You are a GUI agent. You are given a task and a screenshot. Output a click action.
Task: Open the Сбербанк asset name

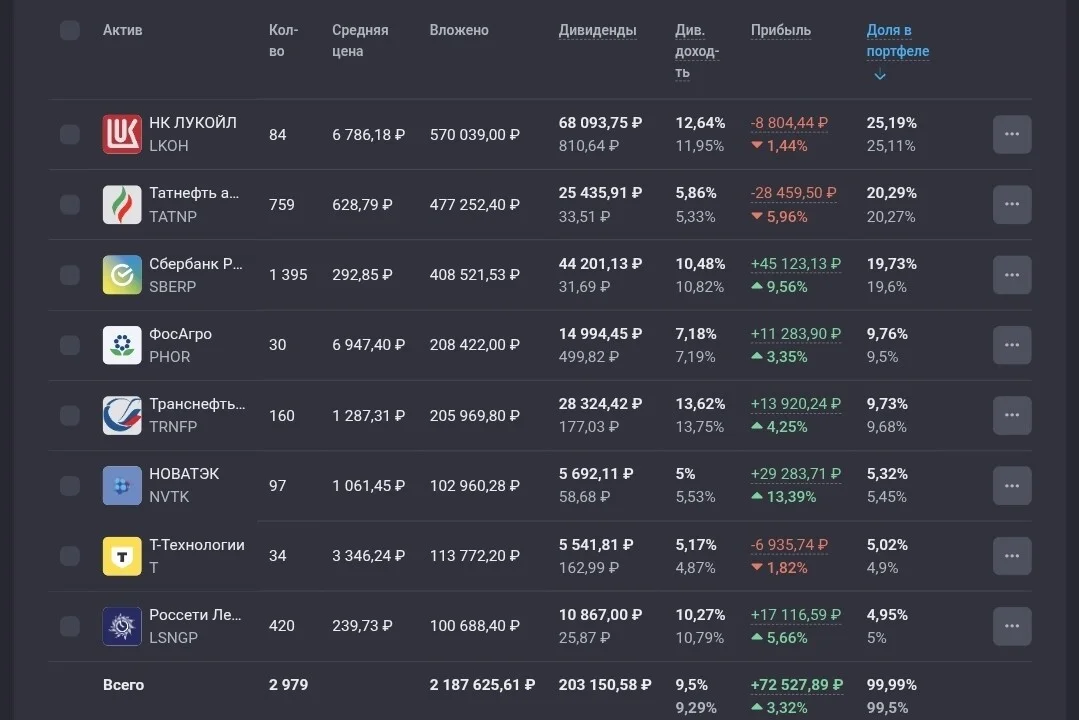point(195,264)
